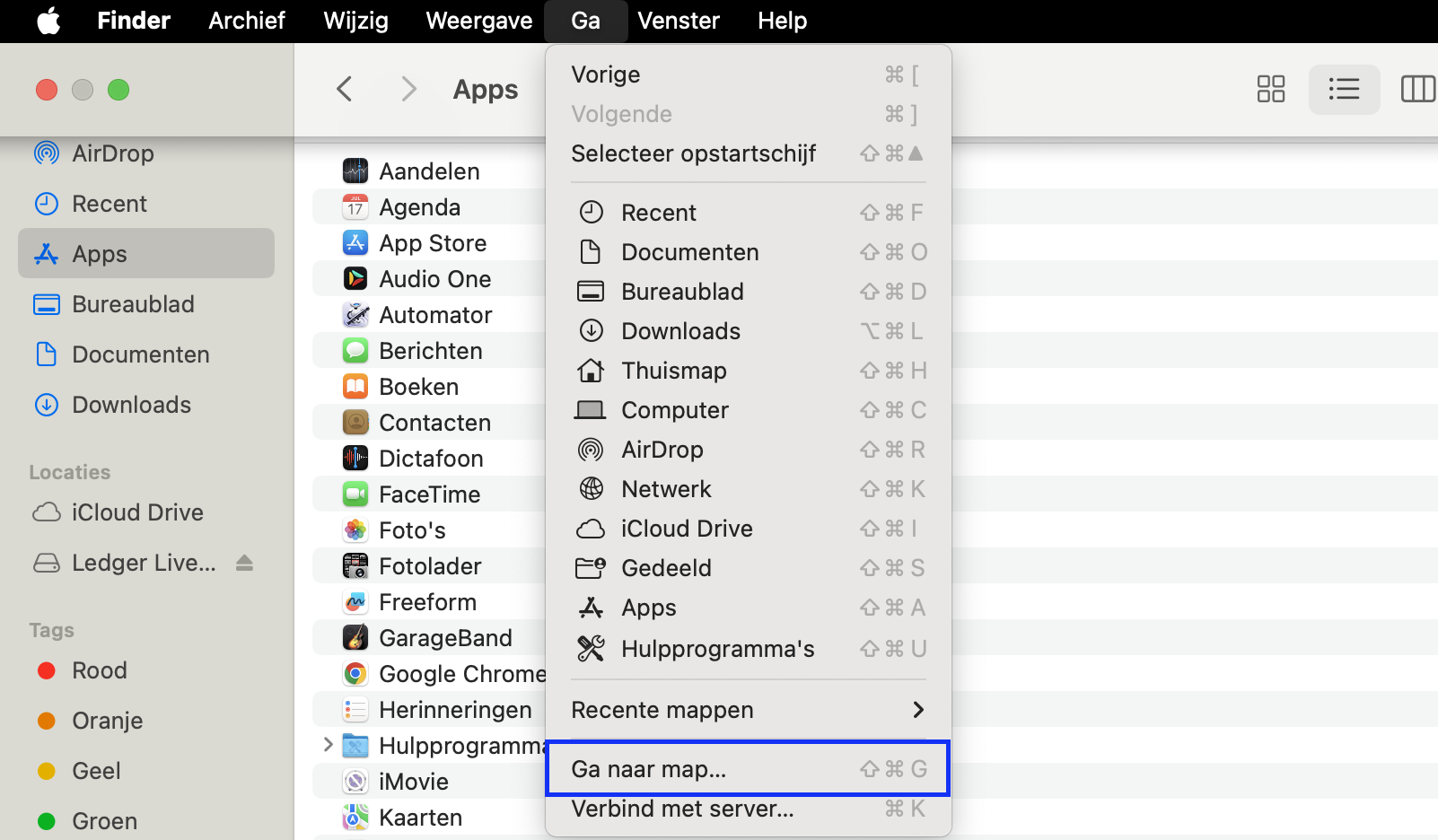Open GarageBand from the Apps list
This screenshot has width=1438, height=840.
pos(446,637)
